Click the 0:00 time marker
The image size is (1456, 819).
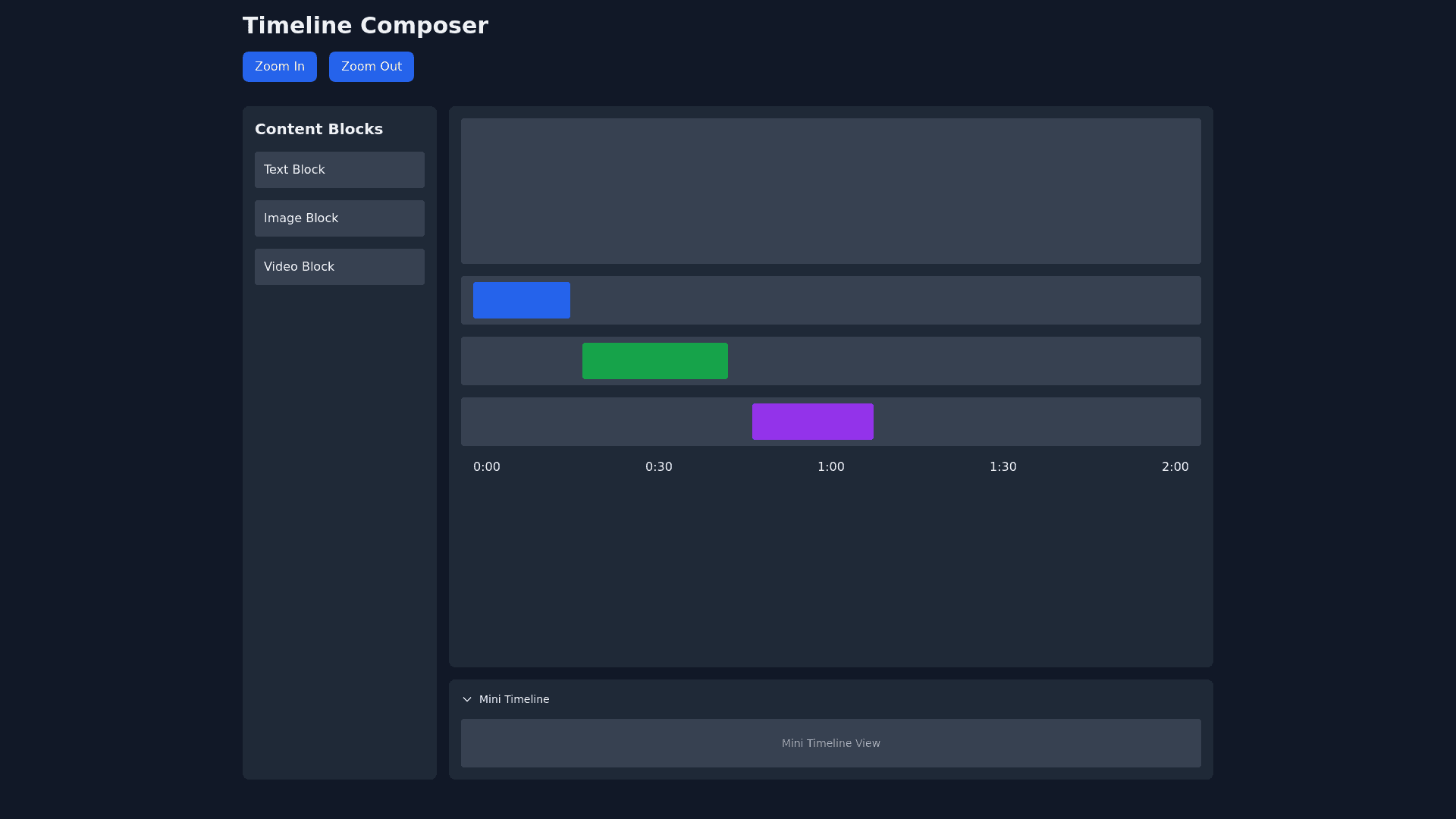[x=487, y=467]
